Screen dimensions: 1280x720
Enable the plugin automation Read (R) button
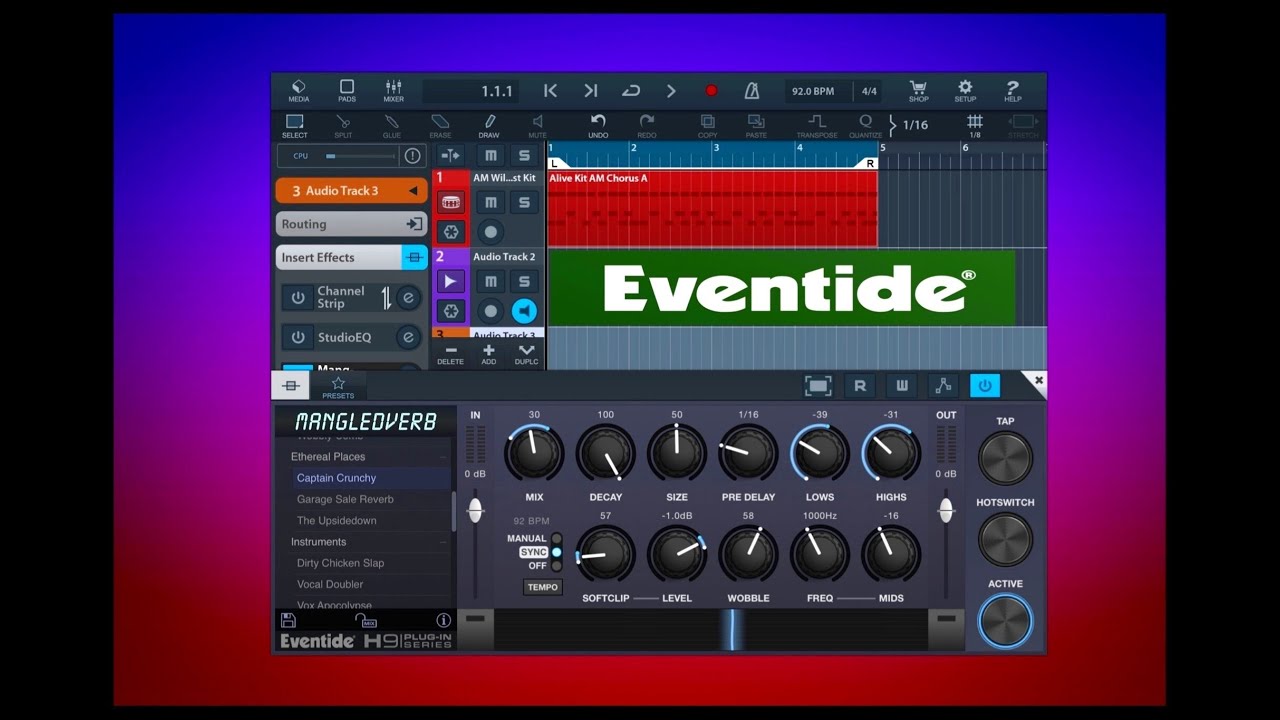click(859, 386)
